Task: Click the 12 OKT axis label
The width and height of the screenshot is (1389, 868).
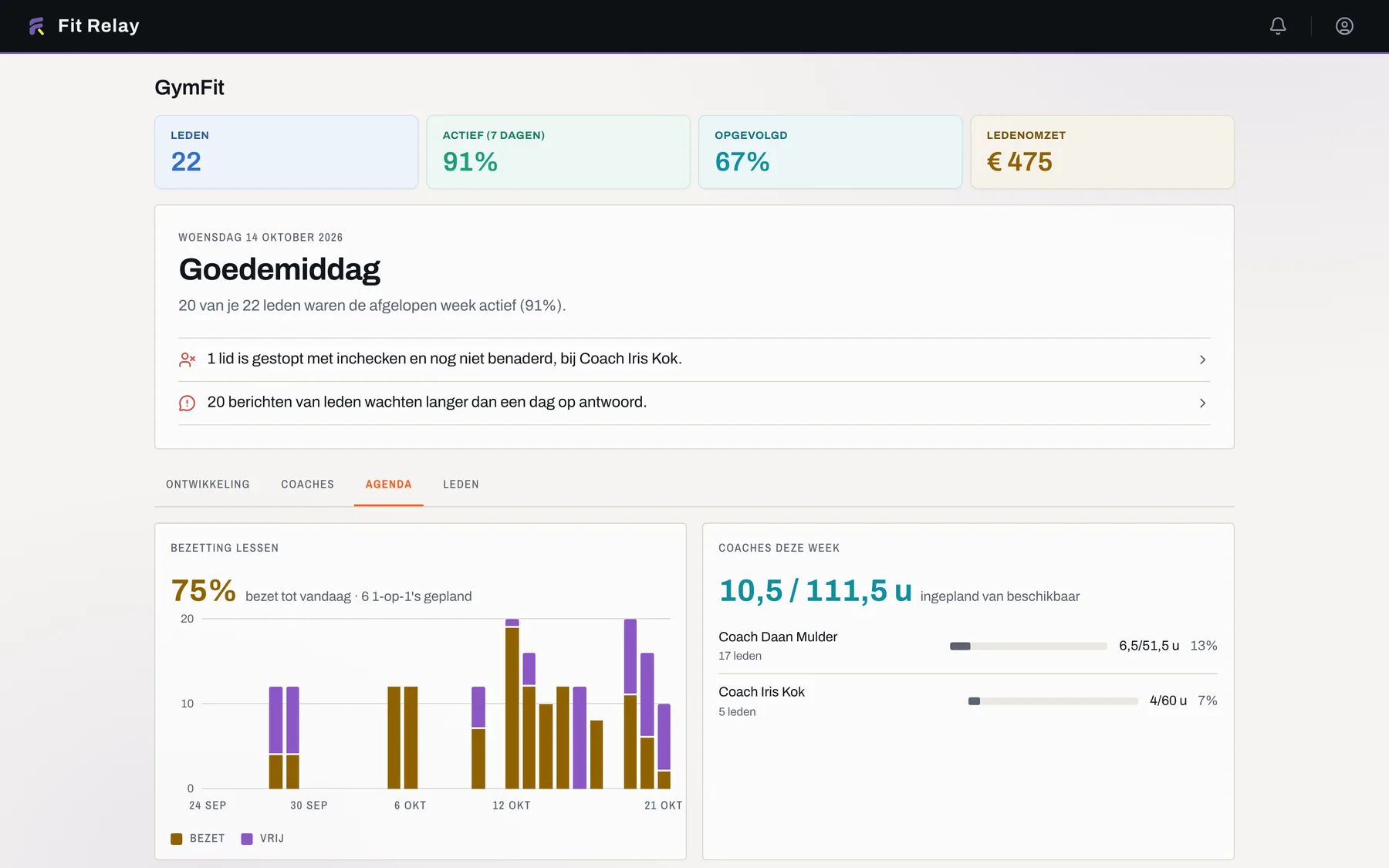Action: [x=512, y=806]
